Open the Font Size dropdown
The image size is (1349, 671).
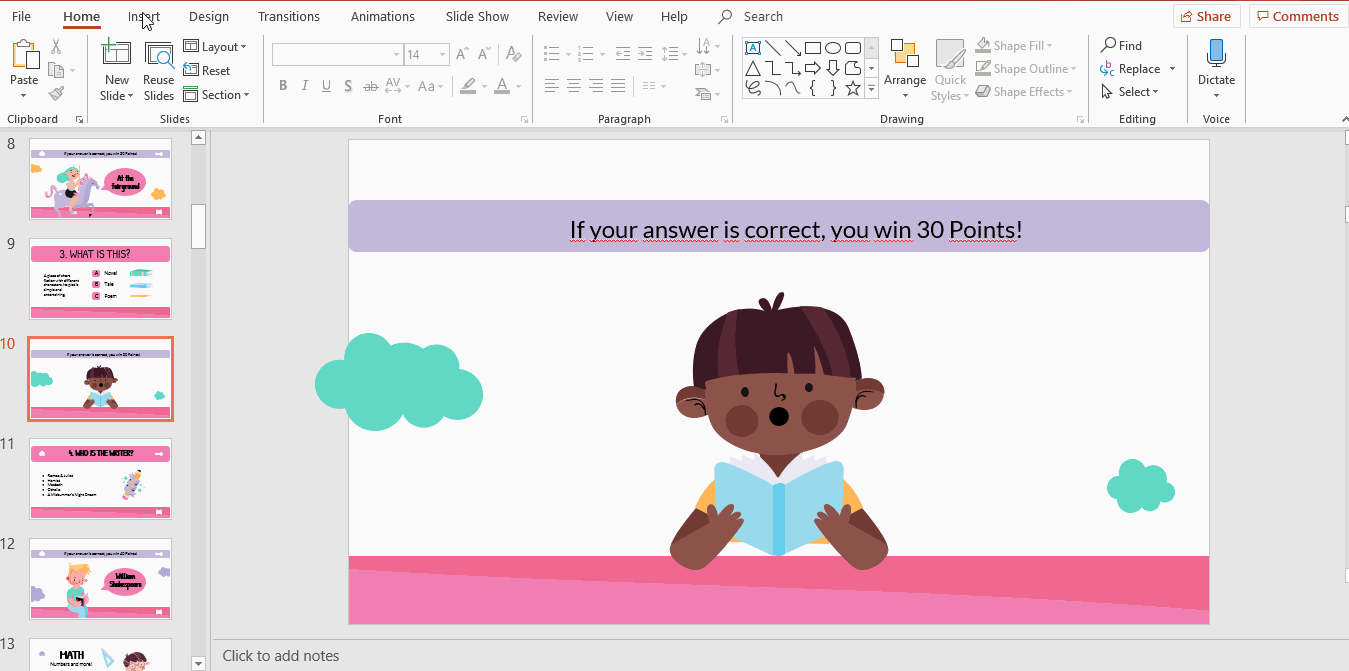click(441, 54)
